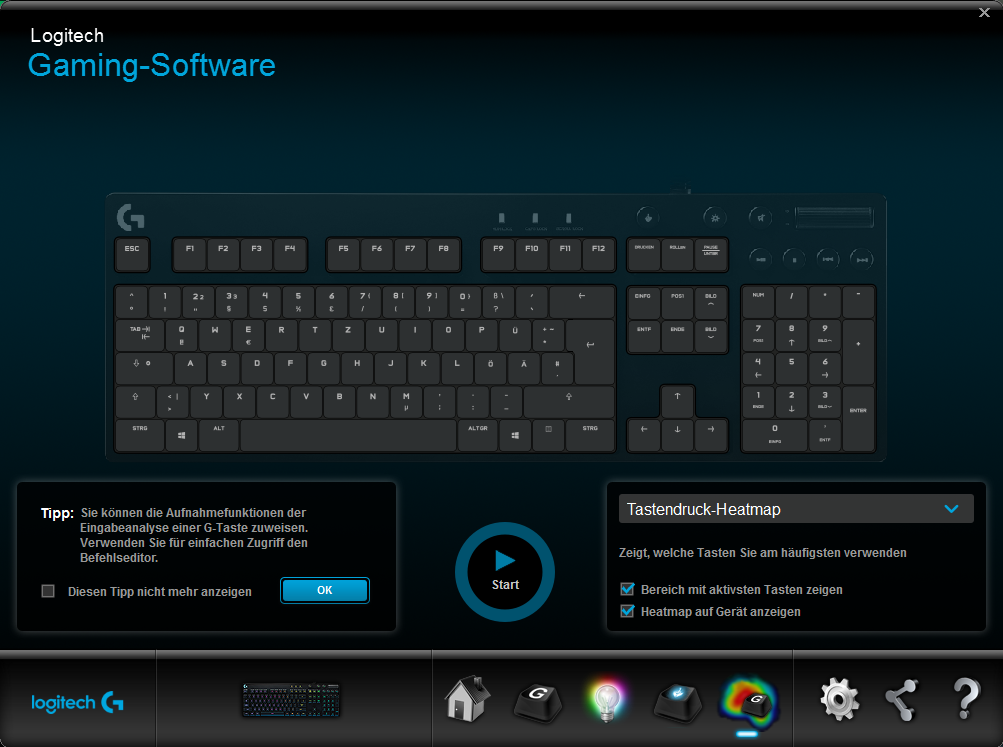Click the next track button on keyboard image
Viewport: 1003px width, 747px height.
point(862,259)
